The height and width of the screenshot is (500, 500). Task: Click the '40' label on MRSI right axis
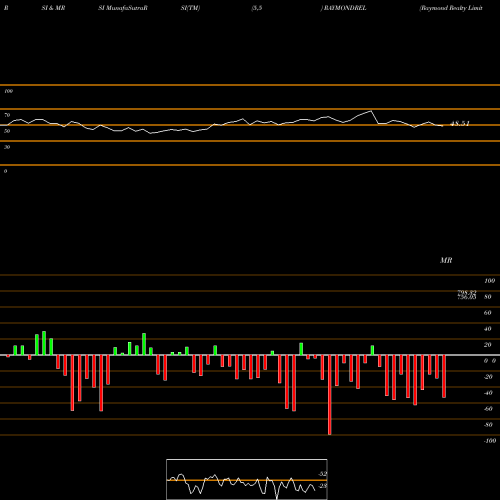[x=488, y=329]
